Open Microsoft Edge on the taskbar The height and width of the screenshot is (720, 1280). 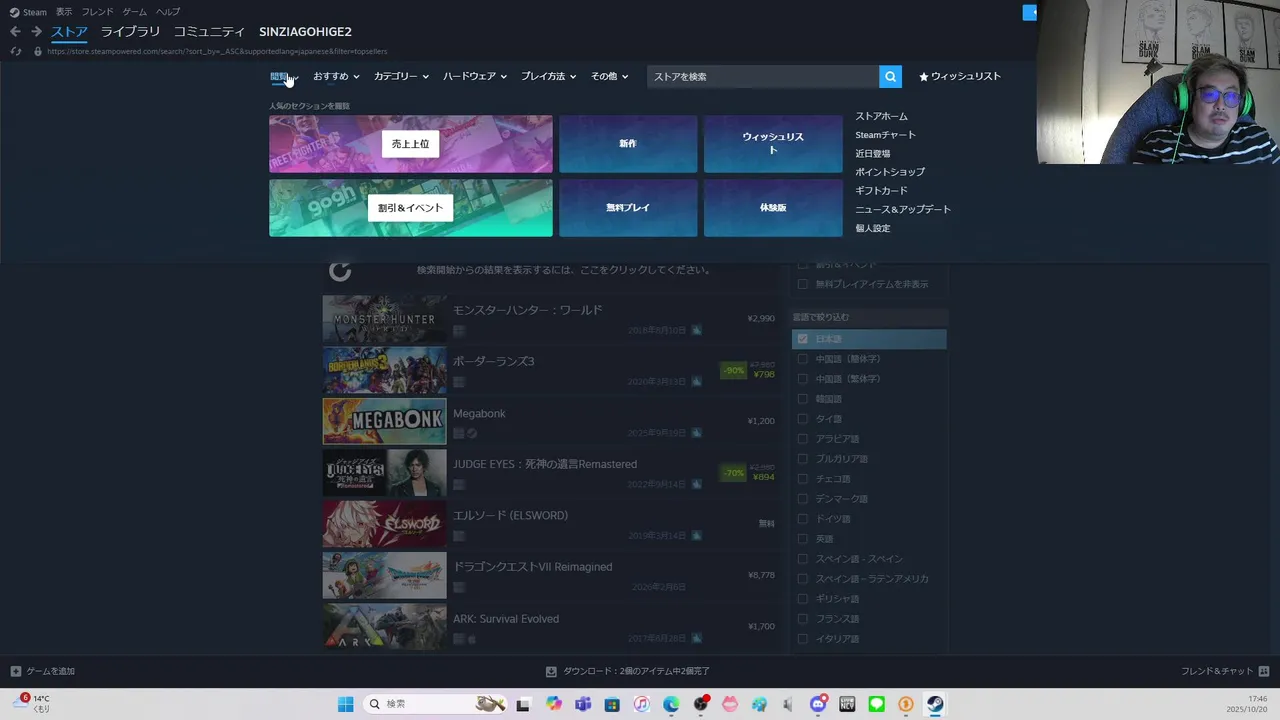click(671, 704)
